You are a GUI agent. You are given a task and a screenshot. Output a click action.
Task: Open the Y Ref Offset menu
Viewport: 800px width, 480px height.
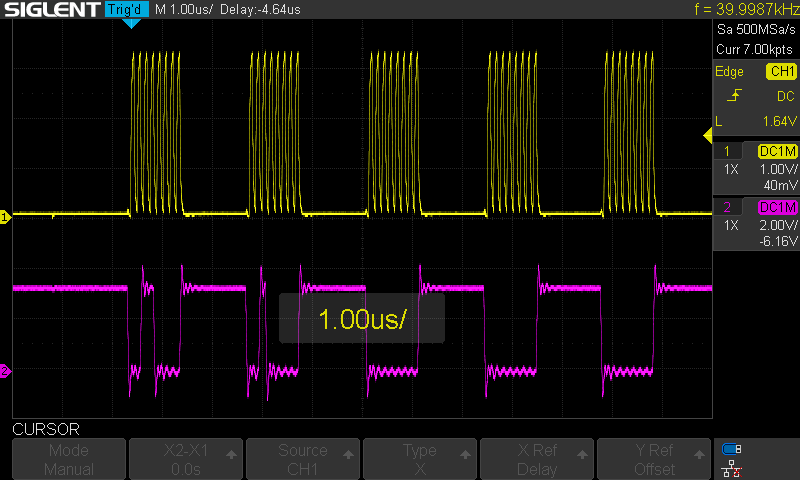654,459
